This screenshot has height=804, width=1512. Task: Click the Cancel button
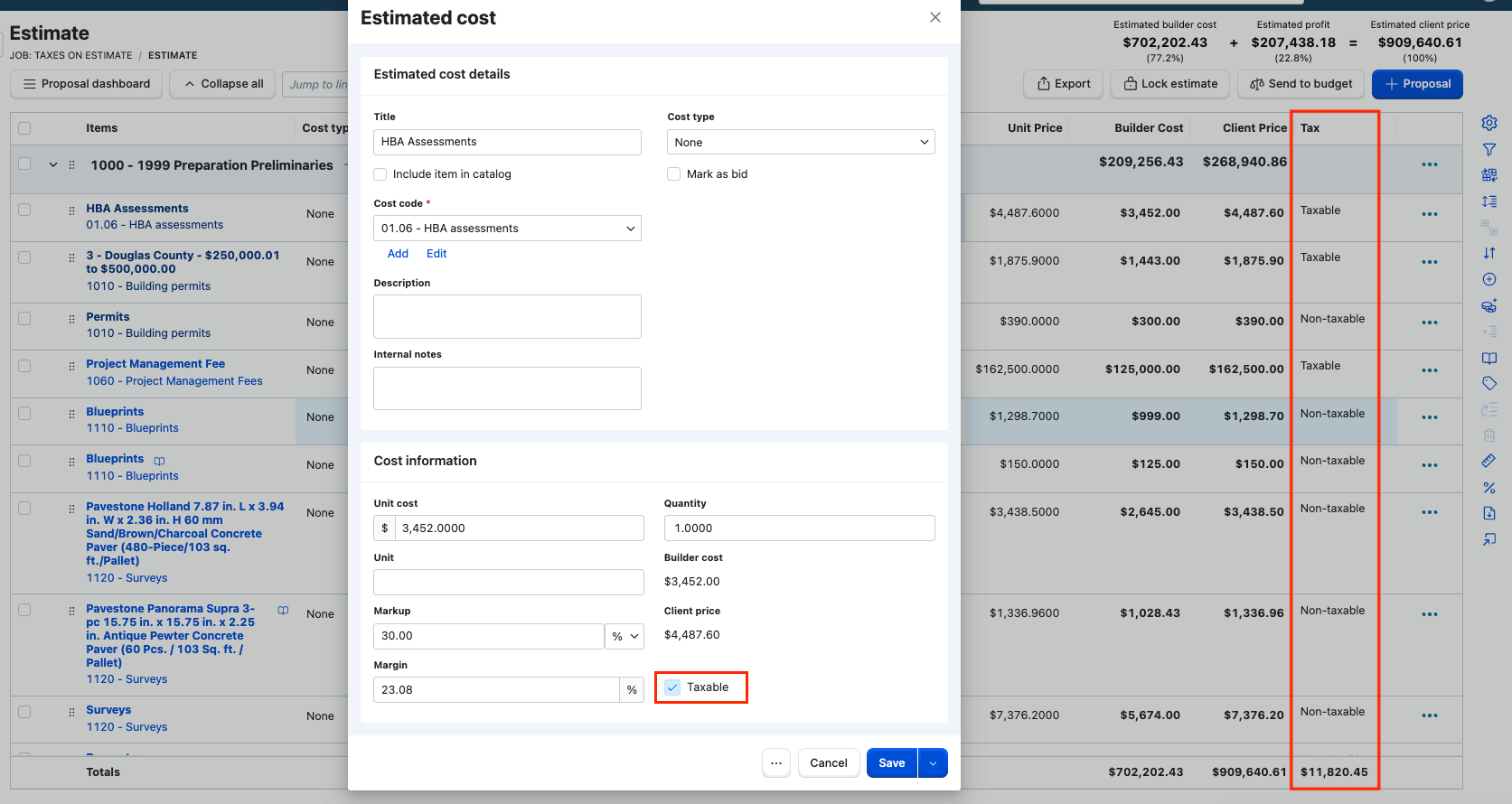[x=829, y=763]
